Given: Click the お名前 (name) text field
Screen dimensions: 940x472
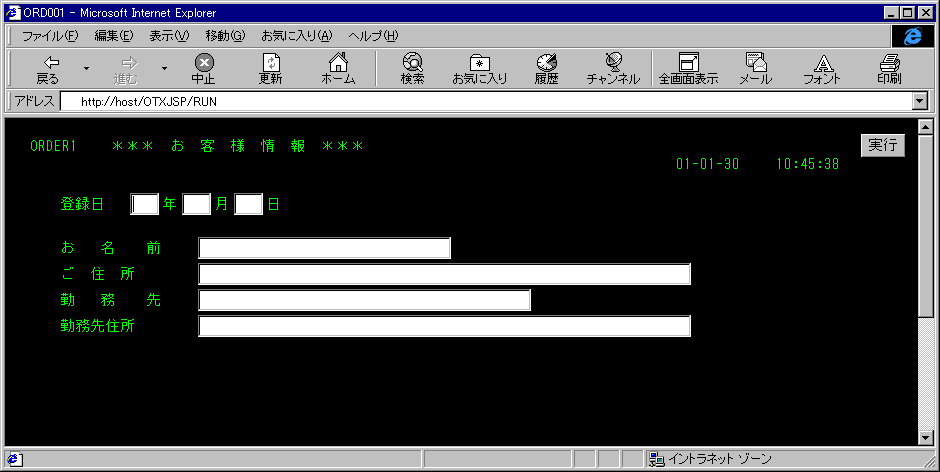Looking at the screenshot, I should [324, 248].
